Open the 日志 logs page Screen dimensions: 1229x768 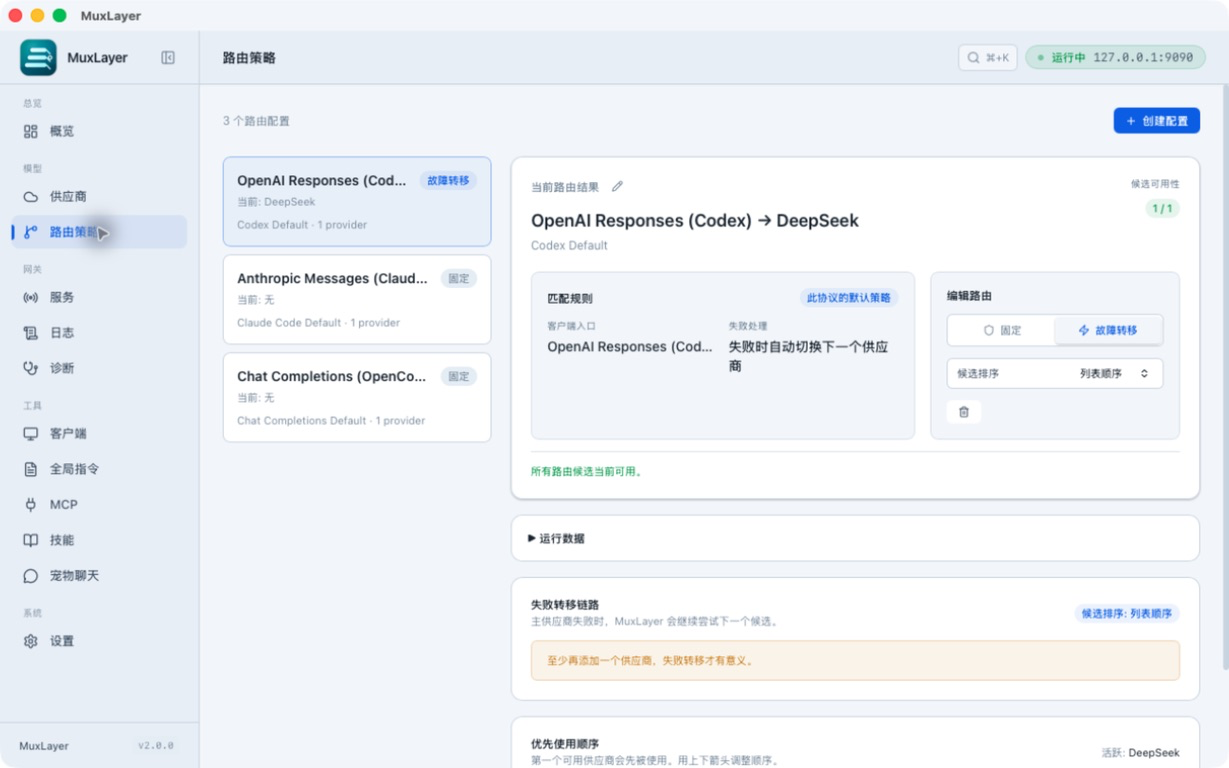pos(99,333)
